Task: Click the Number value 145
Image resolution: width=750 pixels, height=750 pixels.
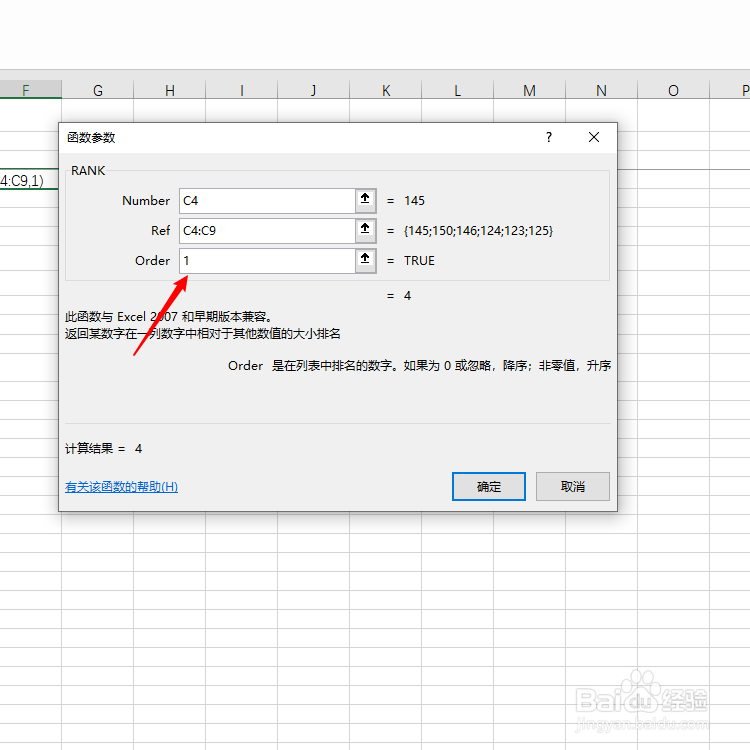Action: [414, 200]
